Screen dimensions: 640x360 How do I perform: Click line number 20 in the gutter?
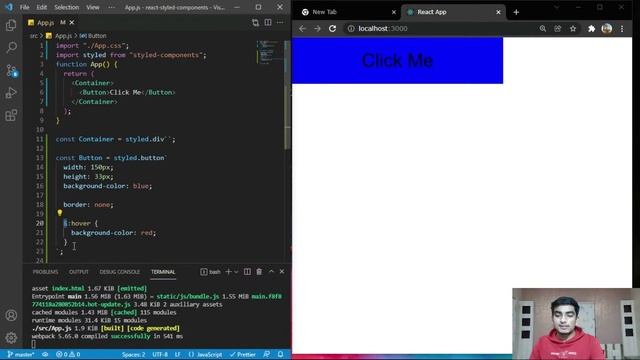[x=40, y=223]
